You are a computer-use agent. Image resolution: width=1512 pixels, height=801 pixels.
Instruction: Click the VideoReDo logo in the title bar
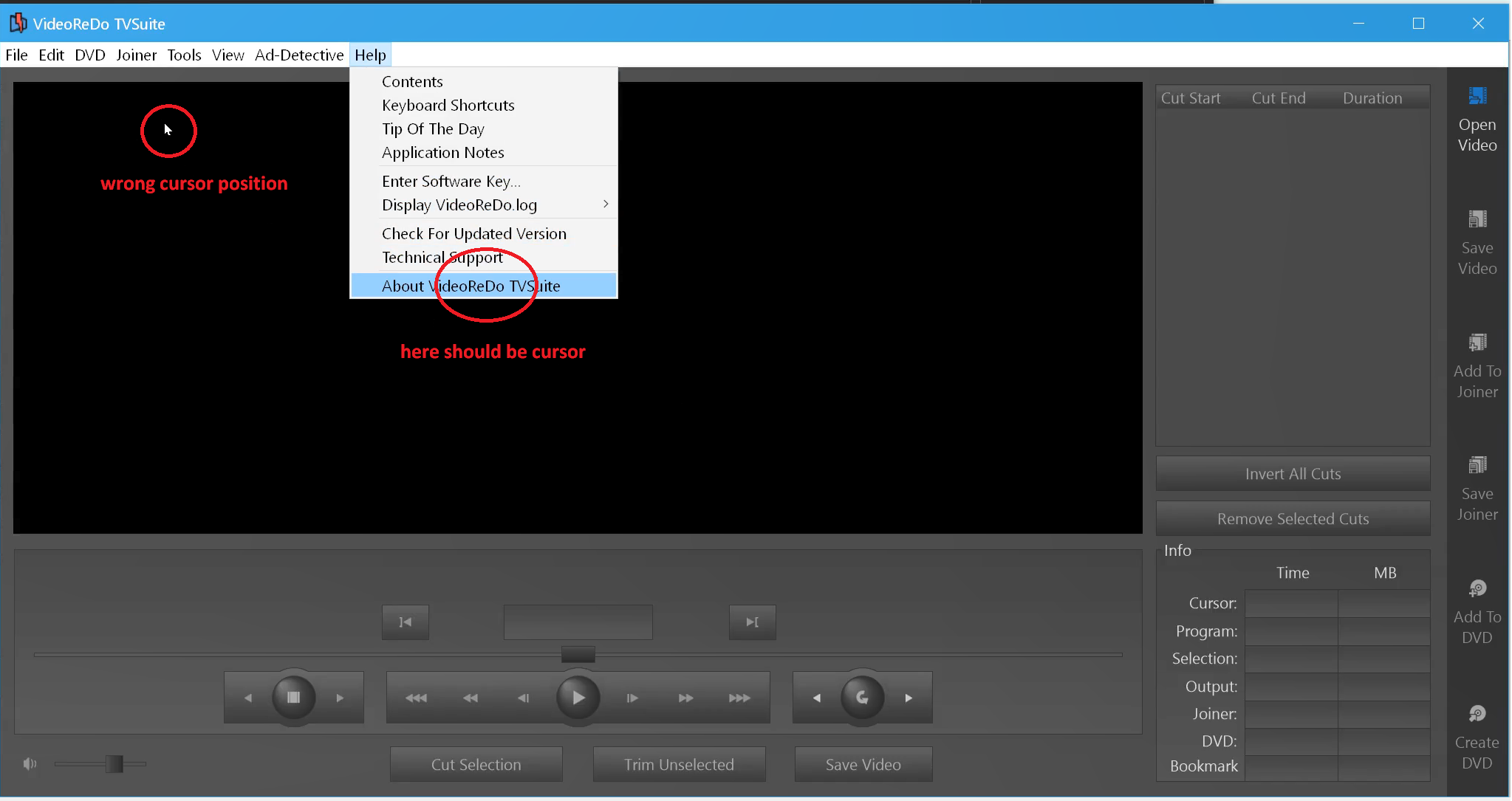pos(18,22)
